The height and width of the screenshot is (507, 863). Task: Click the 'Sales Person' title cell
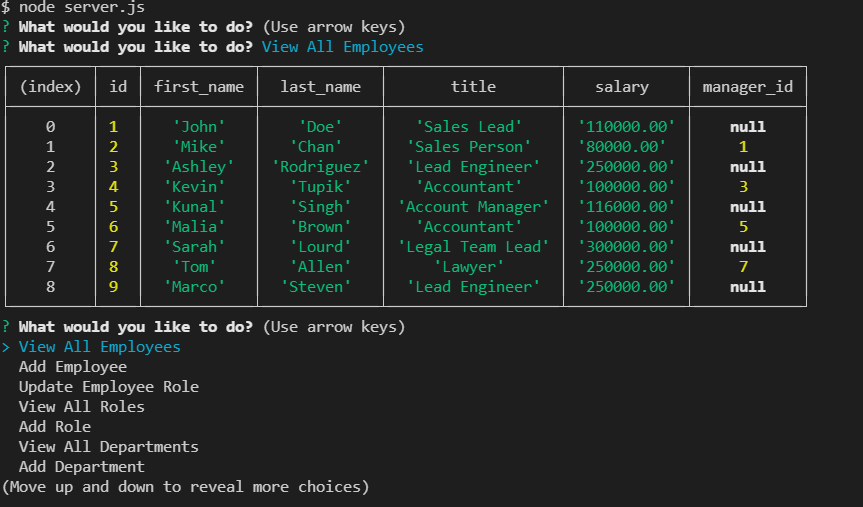[x=469, y=147]
